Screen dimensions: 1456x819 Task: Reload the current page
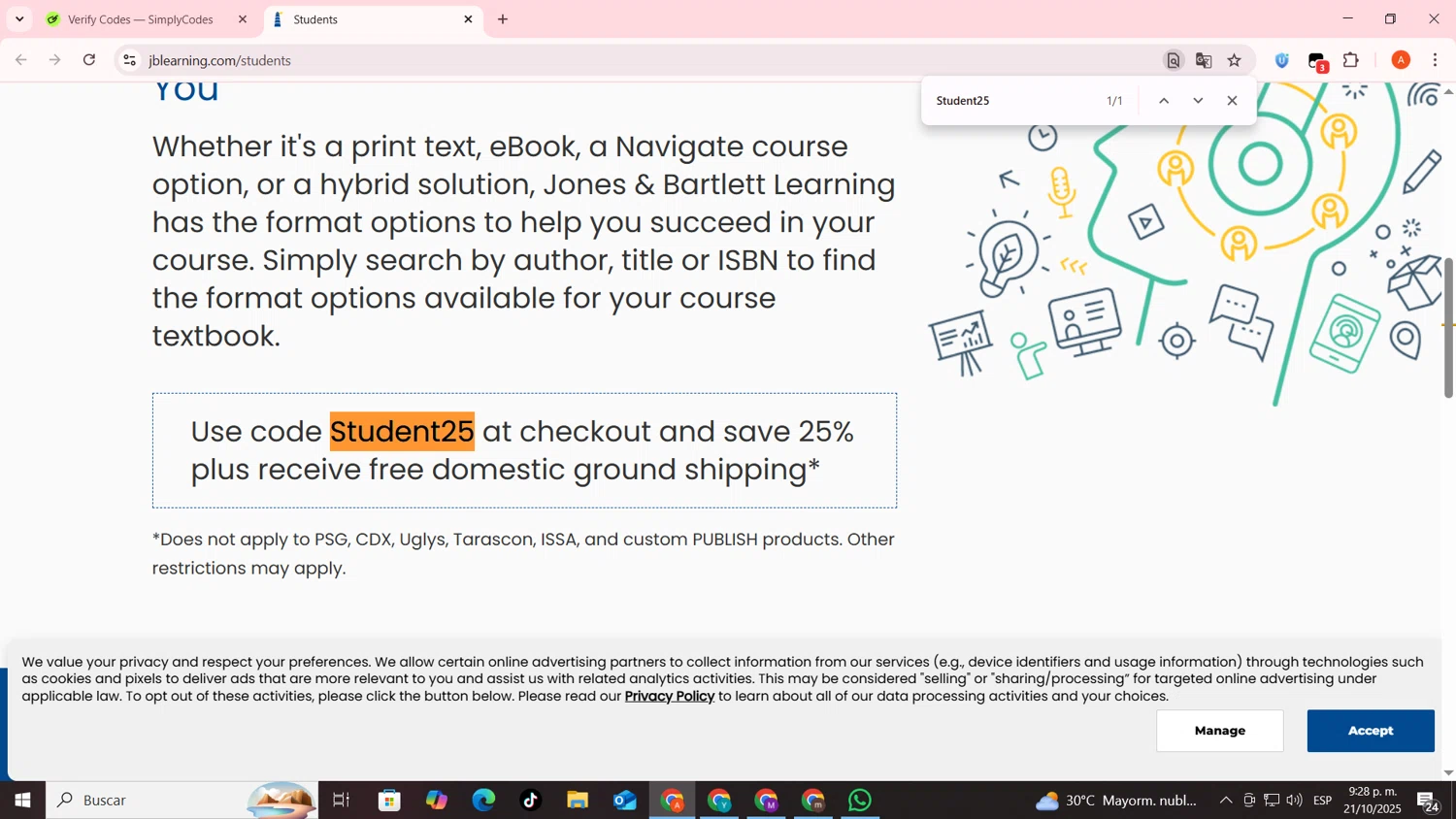pyautogui.click(x=89, y=60)
